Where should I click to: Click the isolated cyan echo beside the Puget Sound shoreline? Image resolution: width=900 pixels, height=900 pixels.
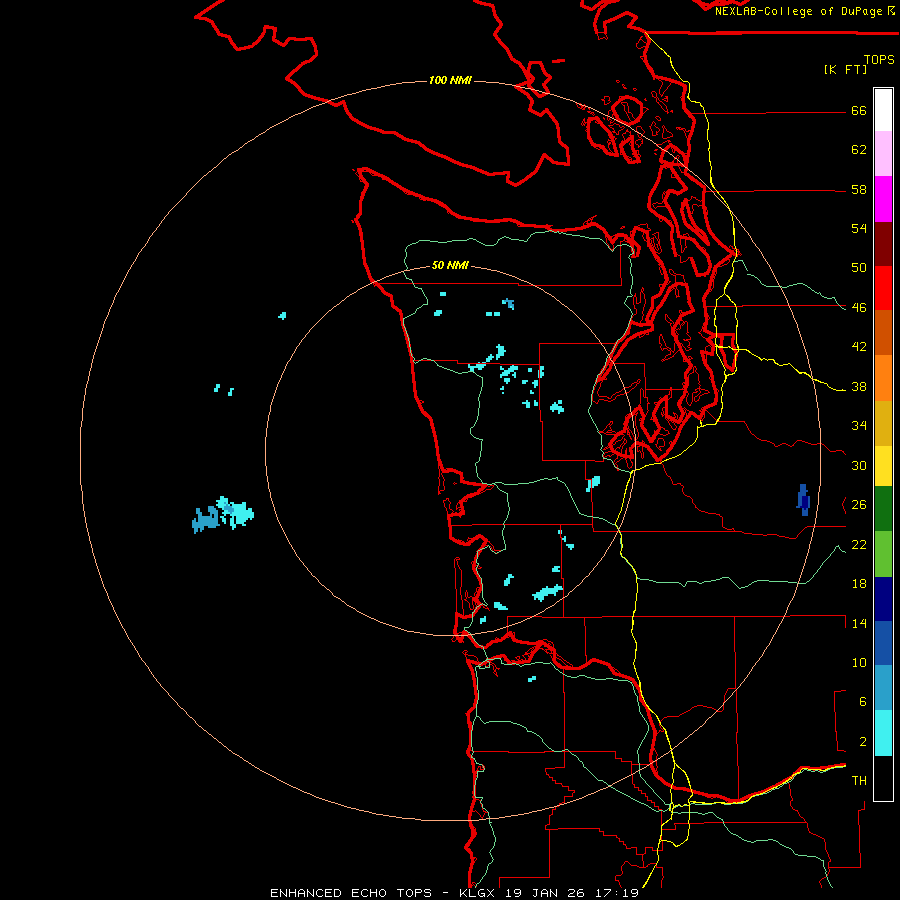(x=593, y=483)
